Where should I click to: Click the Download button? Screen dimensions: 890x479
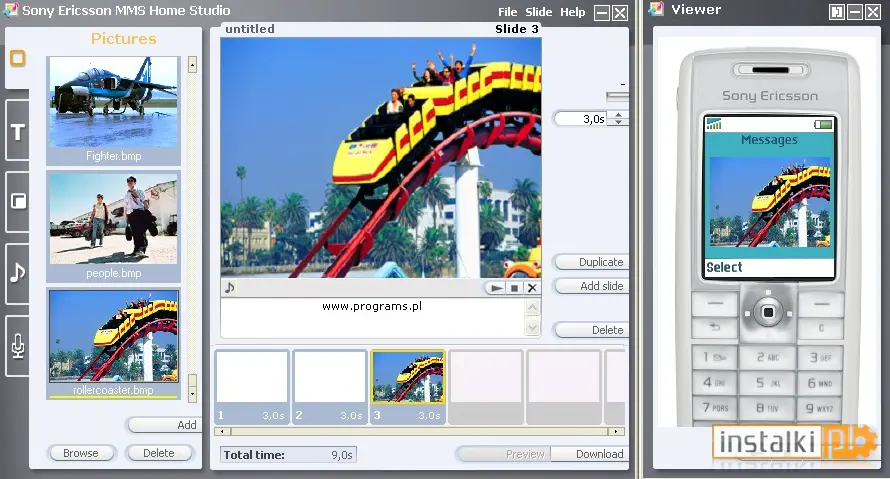click(x=589, y=454)
